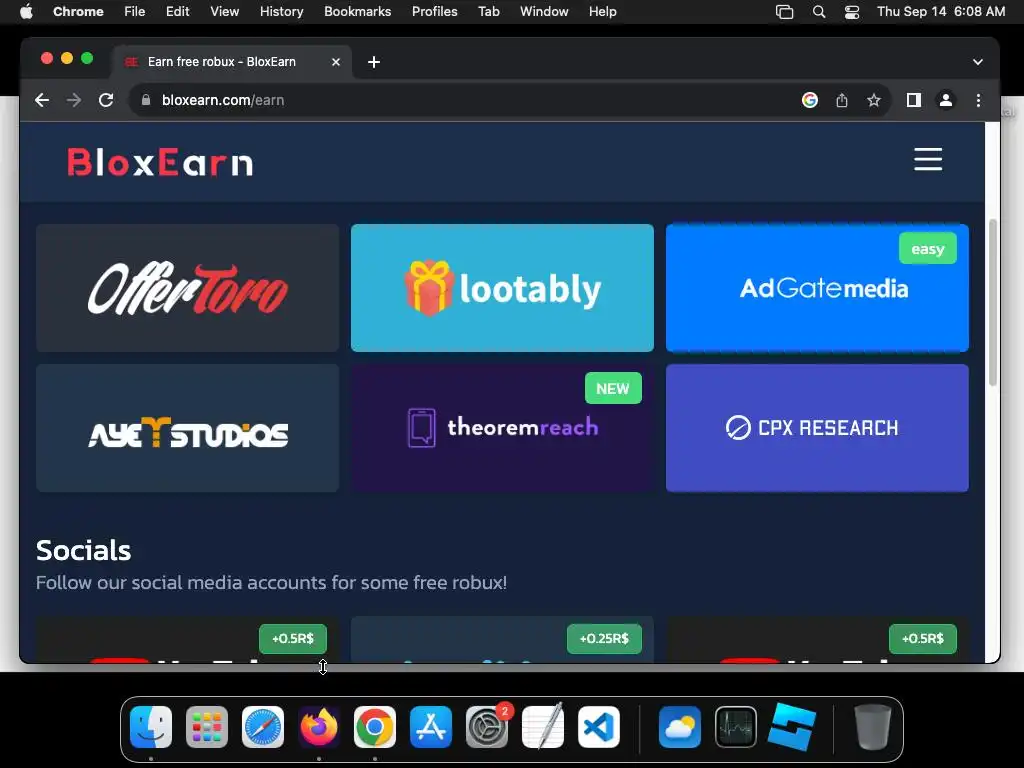Open the Window menu
The image size is (1024, 768).
[x=544, y=12]
